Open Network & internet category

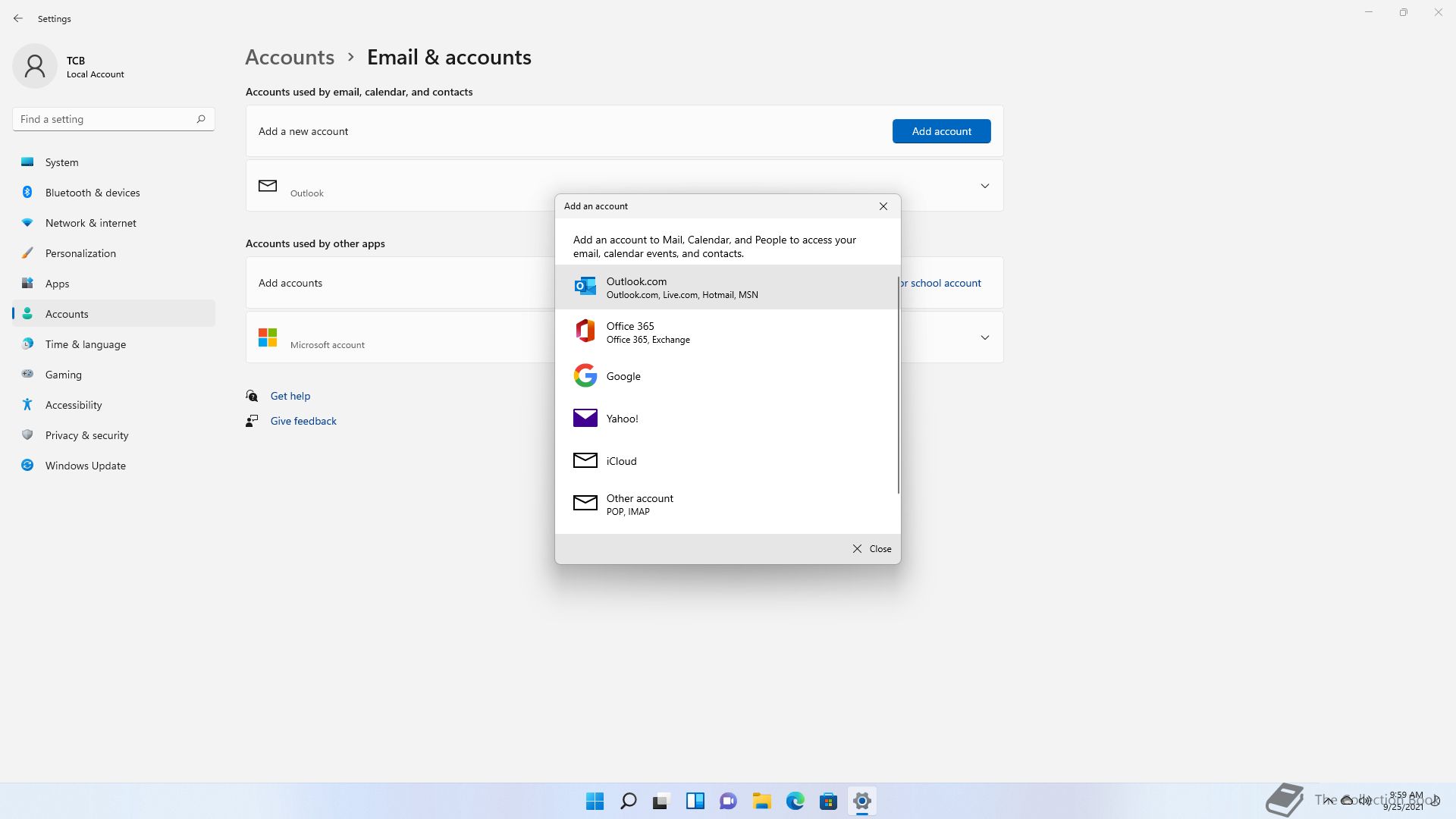point(114,223)
